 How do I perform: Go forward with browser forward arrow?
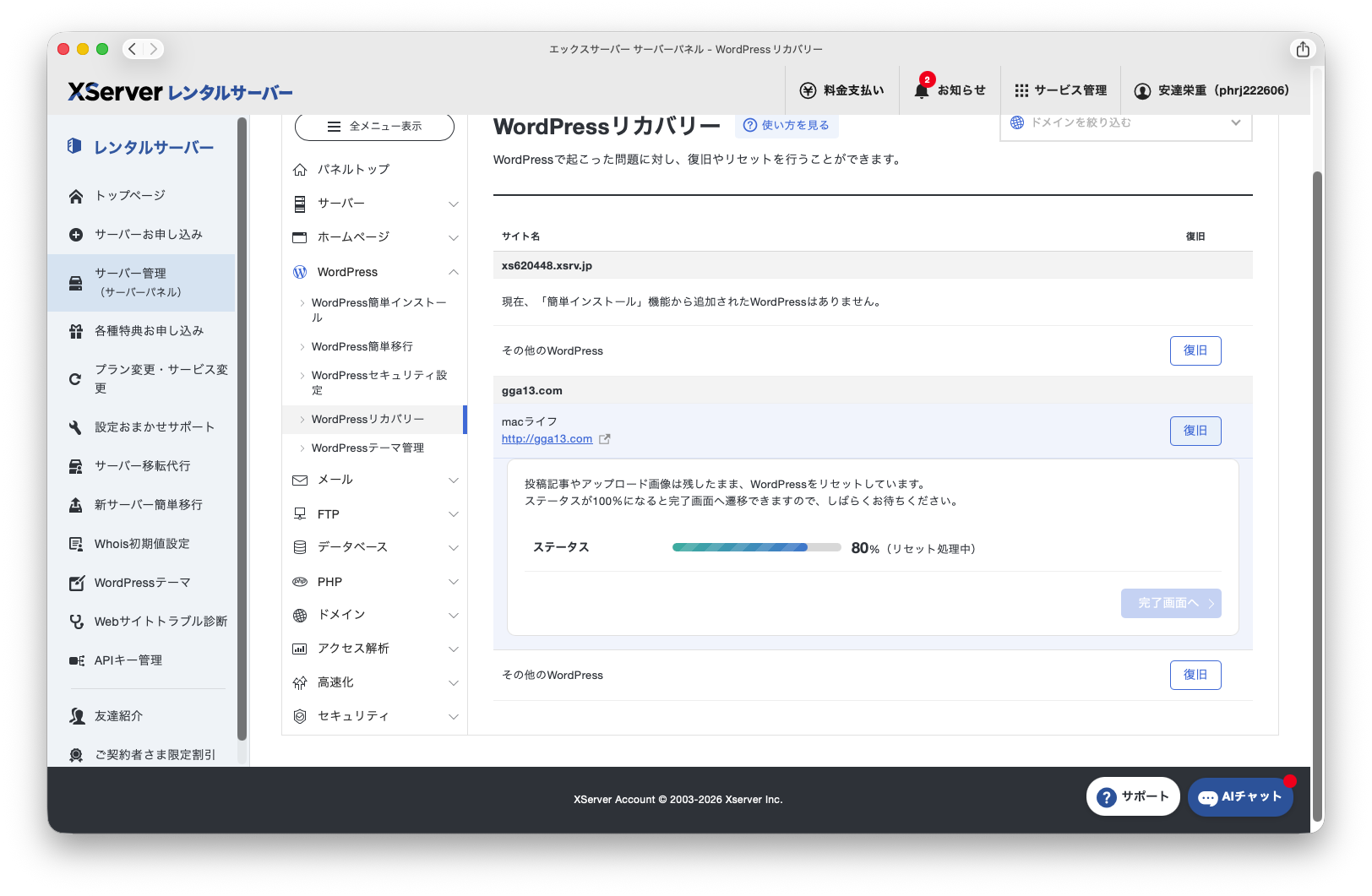click(154, 49)
